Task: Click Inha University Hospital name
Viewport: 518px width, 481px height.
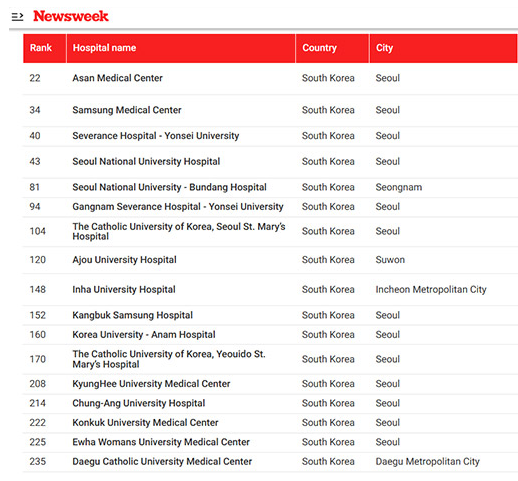Action: click(124, 290)
